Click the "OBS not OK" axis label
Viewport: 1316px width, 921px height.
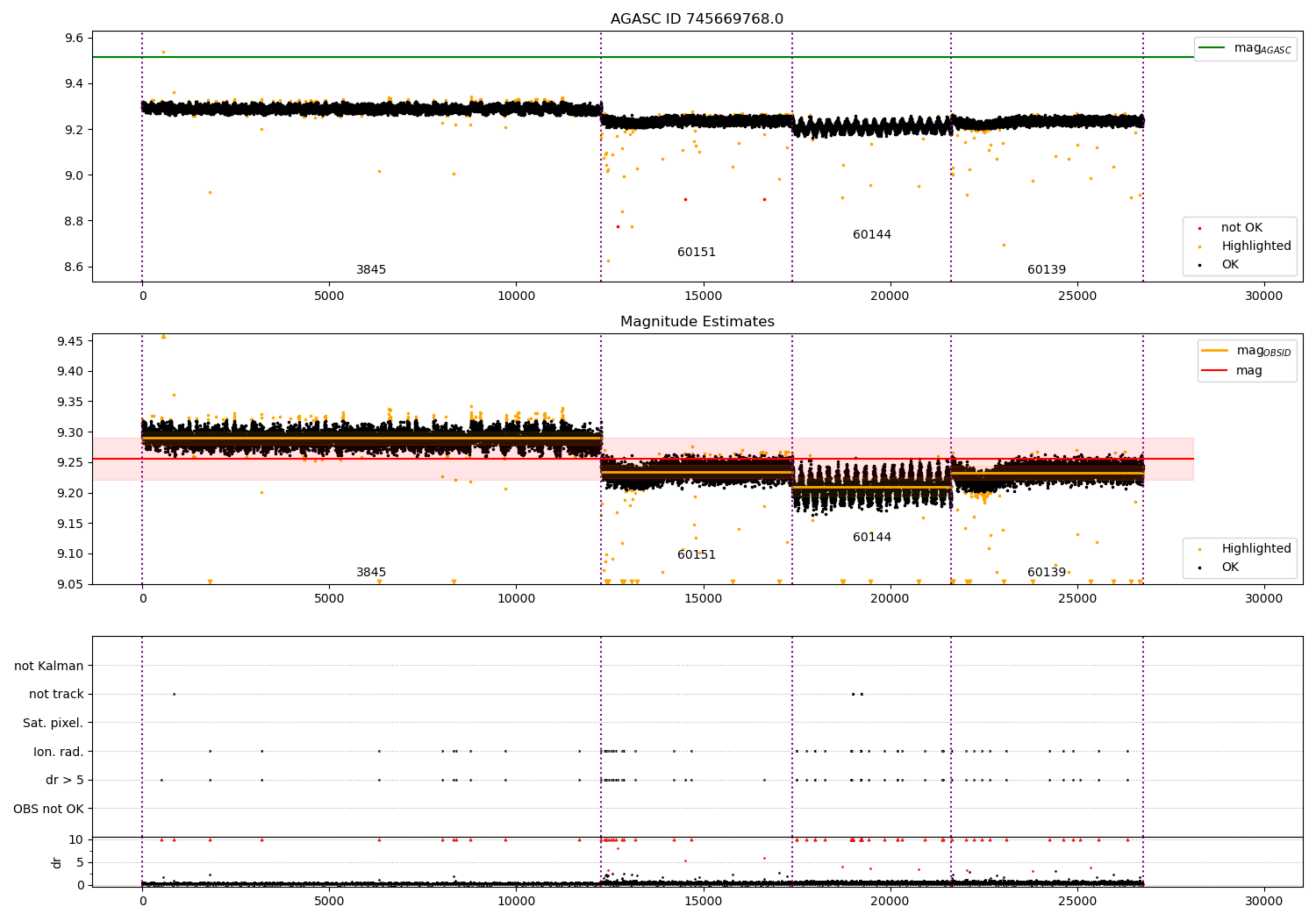tap(49, 809)
